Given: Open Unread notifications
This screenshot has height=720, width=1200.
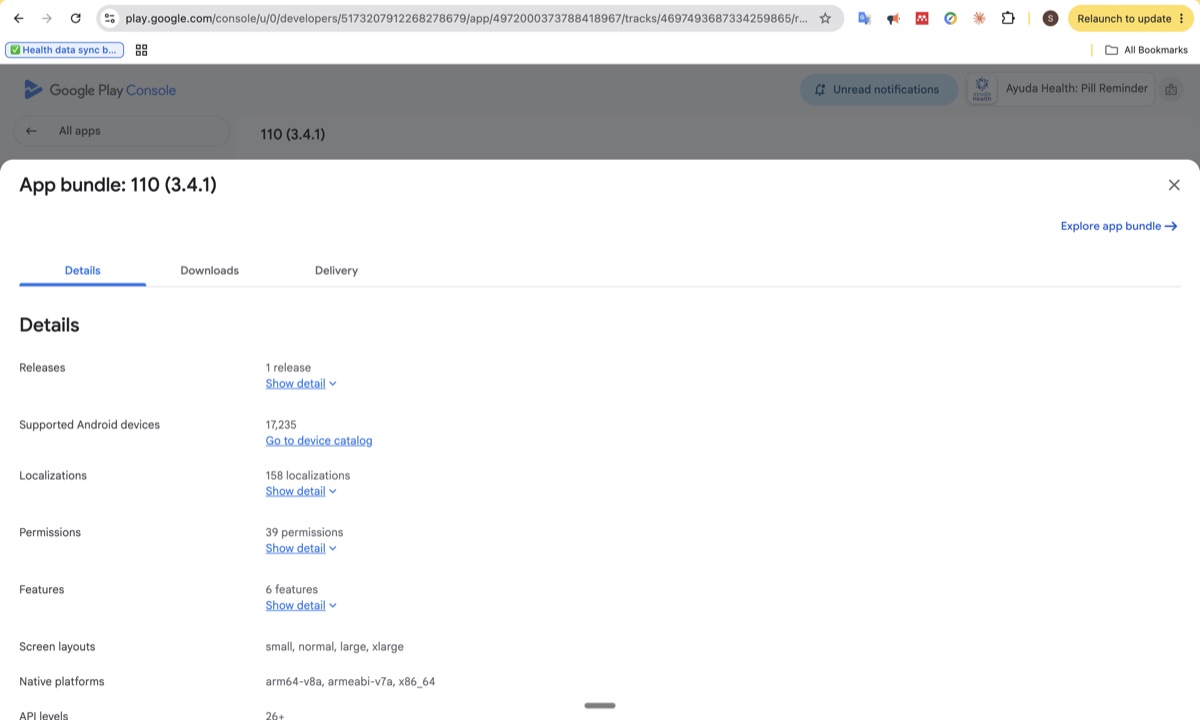Looking at the screenshot, I should click(879, 89).
